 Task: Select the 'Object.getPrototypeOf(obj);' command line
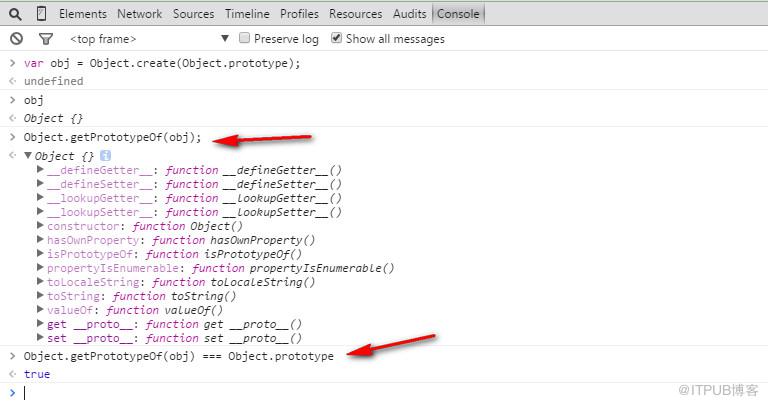point(112,137)
